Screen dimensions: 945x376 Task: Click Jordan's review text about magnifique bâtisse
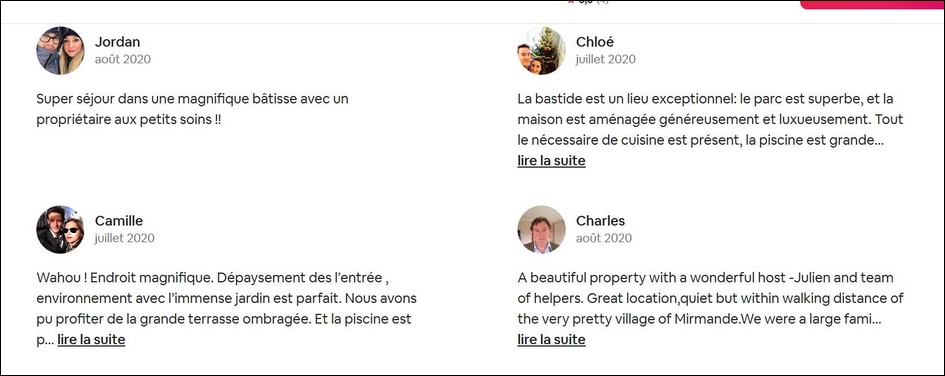pyautogui.click(x=192, y=109)
